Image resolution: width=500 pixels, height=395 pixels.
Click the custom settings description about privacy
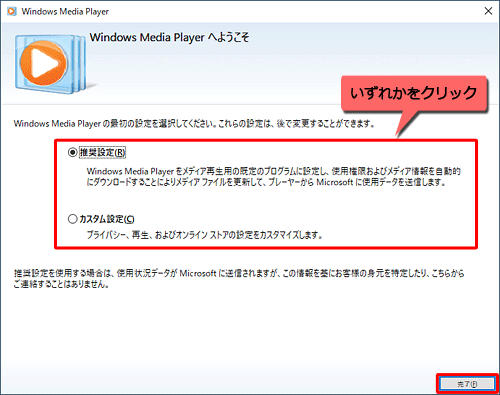click(205, 235)
